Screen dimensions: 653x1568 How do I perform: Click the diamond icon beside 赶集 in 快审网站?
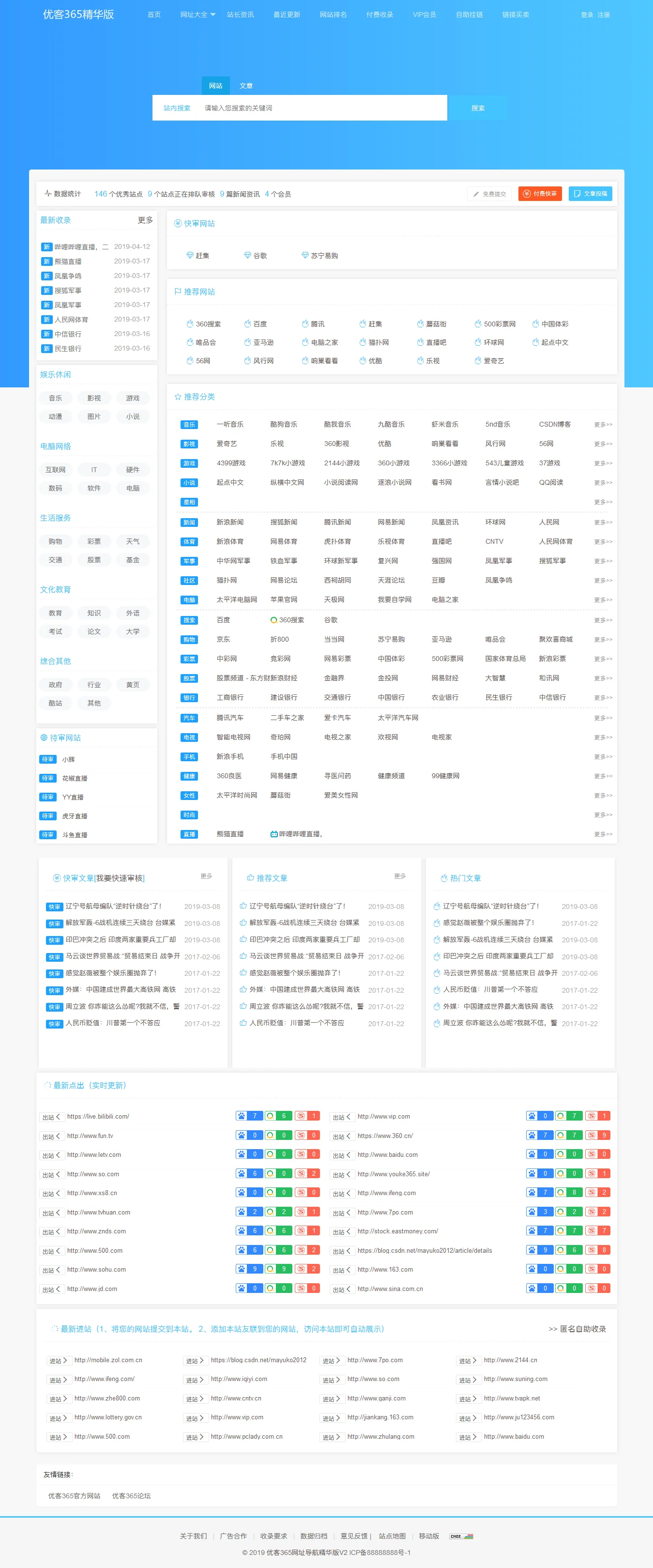pos(190,255)
